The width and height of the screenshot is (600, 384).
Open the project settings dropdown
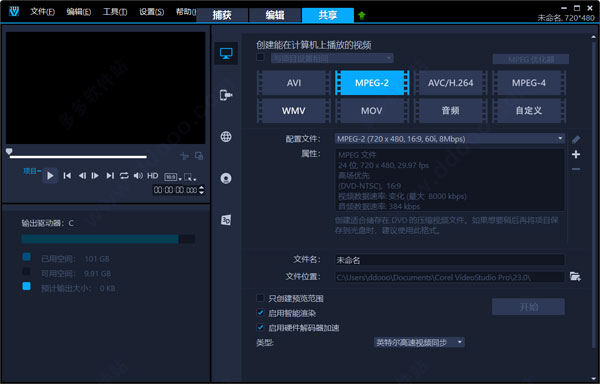click(332, 58)
